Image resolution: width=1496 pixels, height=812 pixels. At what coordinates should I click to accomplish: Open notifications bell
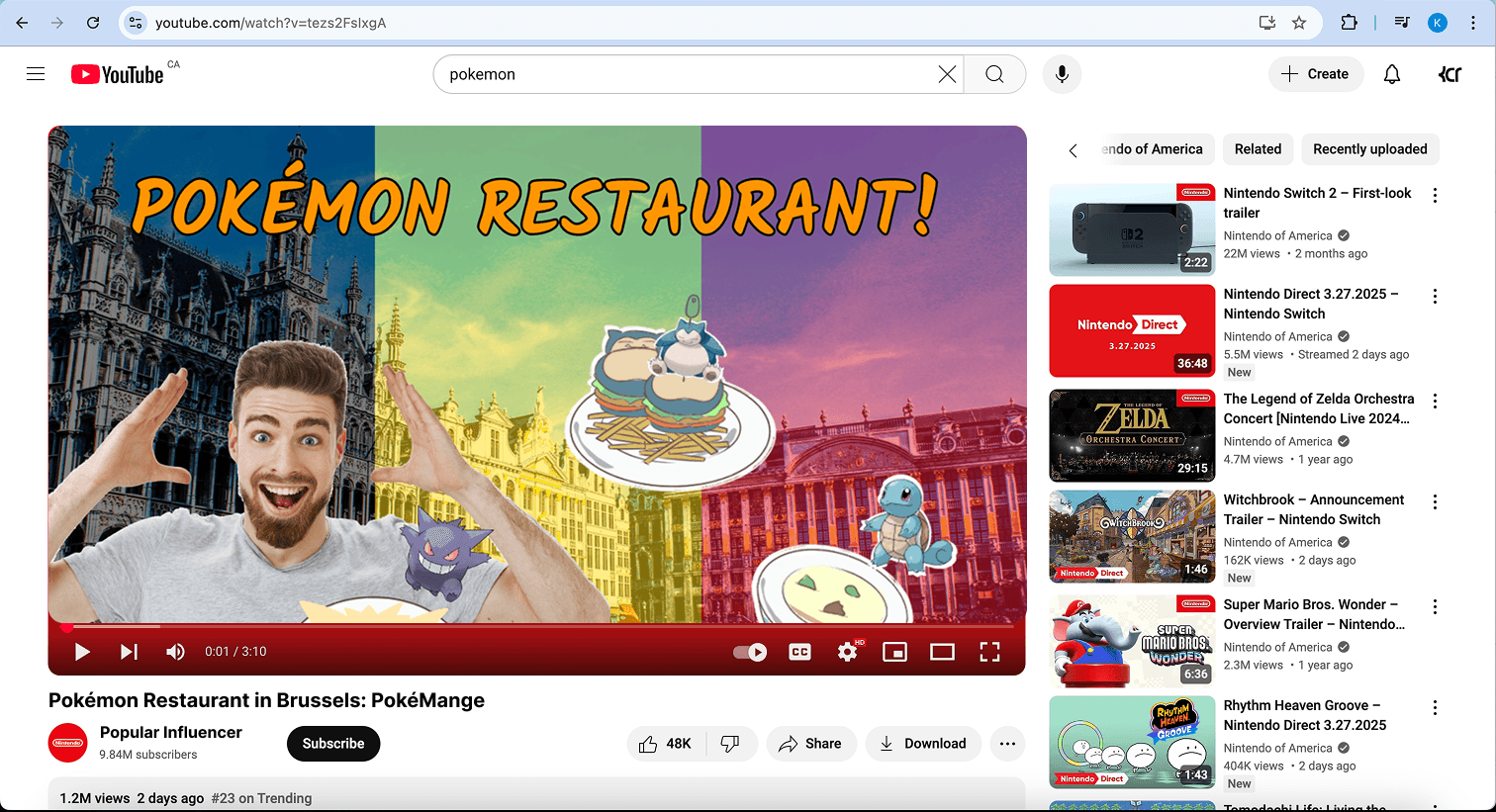[x=1392, y=74]
